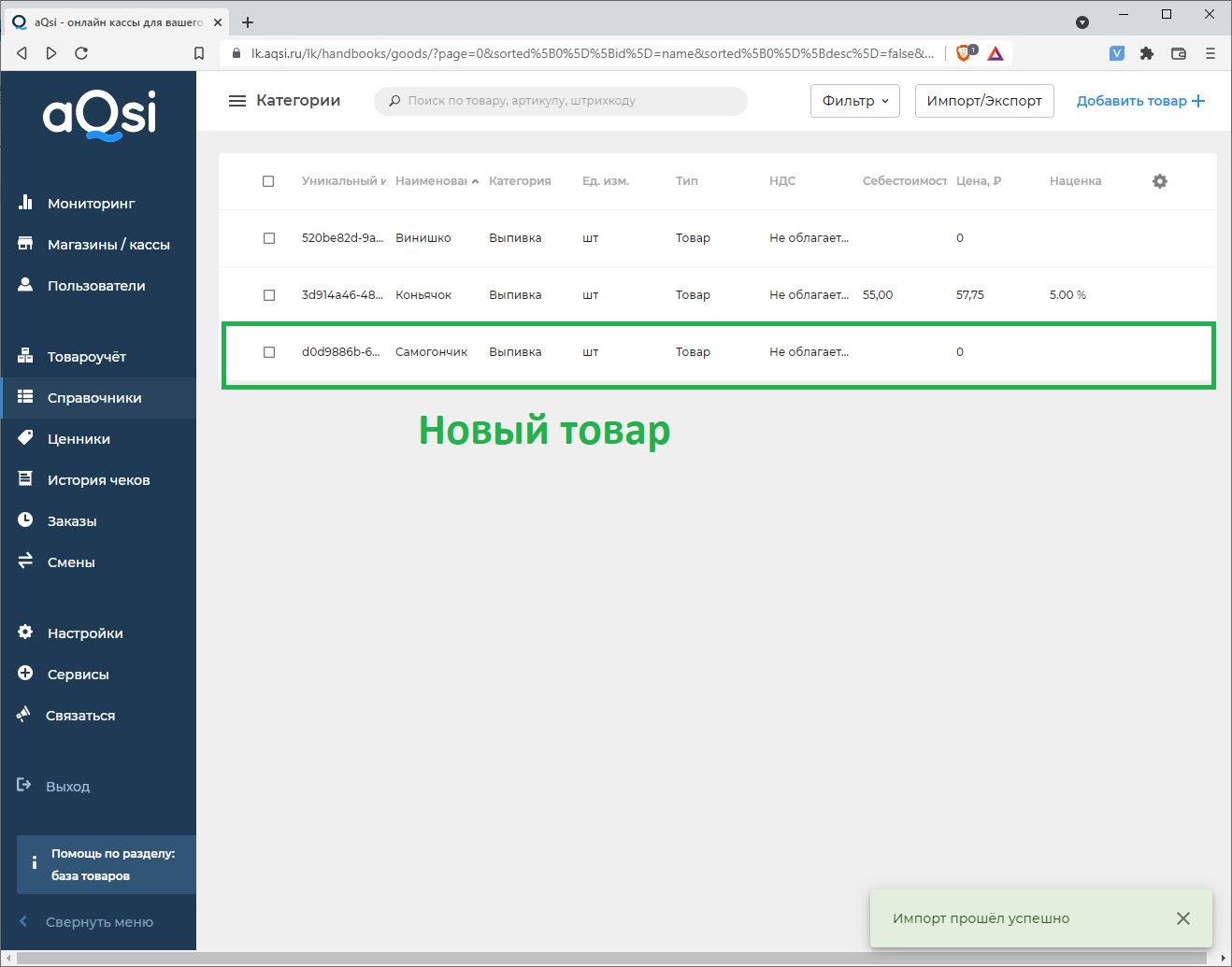Open table column settings gear icon

tap(1158, 181)
